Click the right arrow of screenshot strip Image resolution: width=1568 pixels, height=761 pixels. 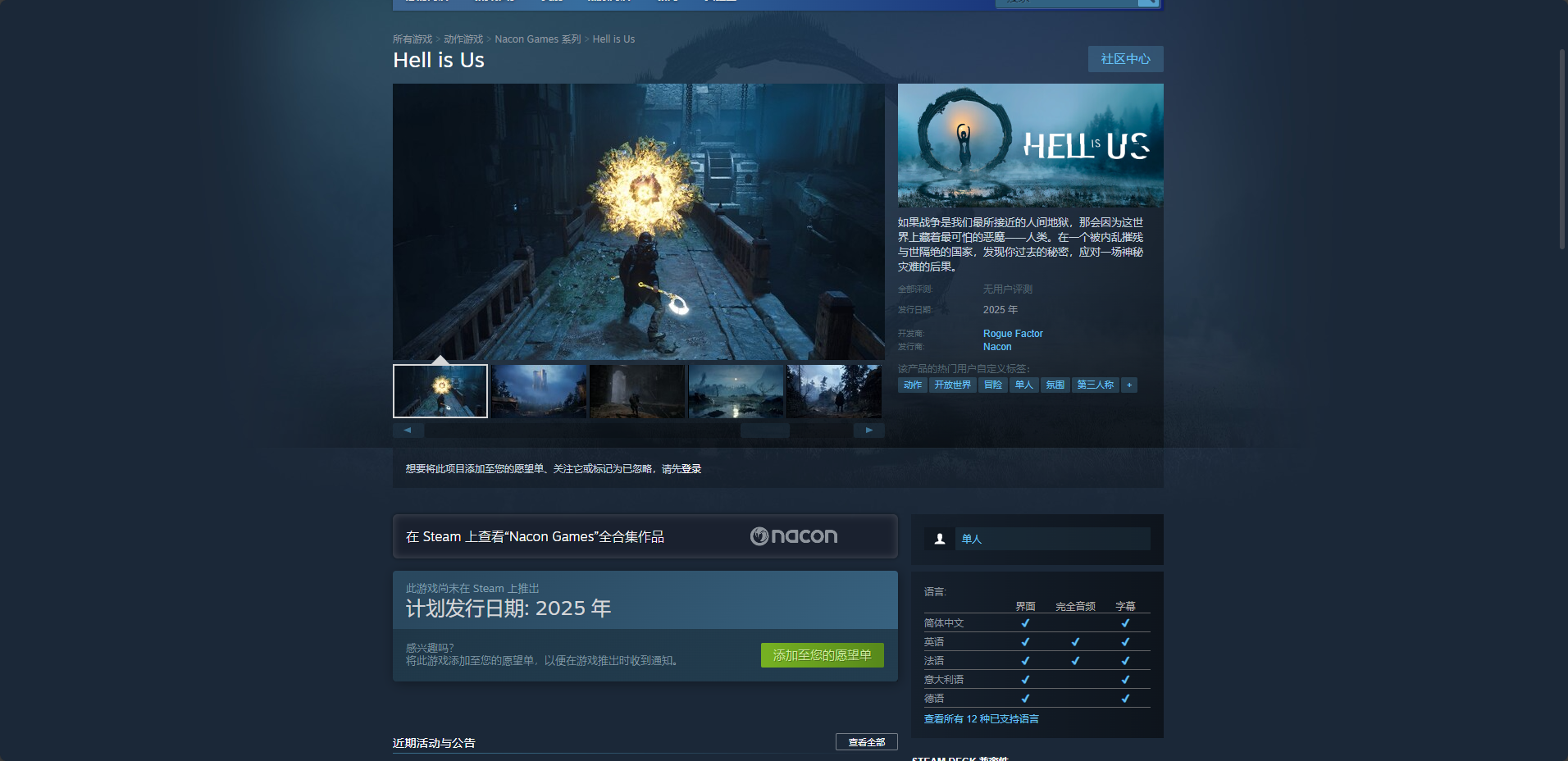tap(869, 430)
